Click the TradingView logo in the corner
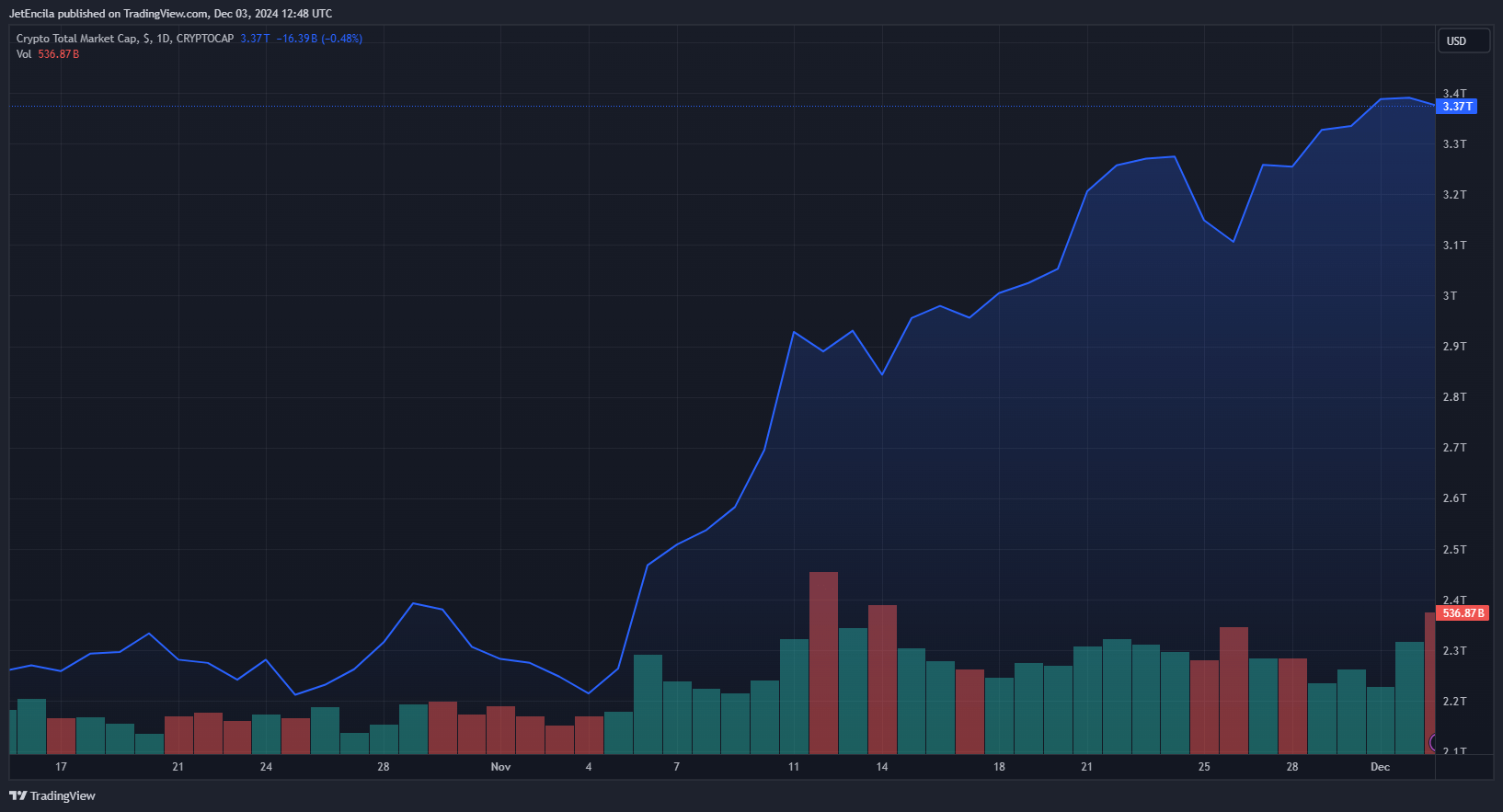The width and height of the screenshot is (1503, 812). click(x=52, y=795)
